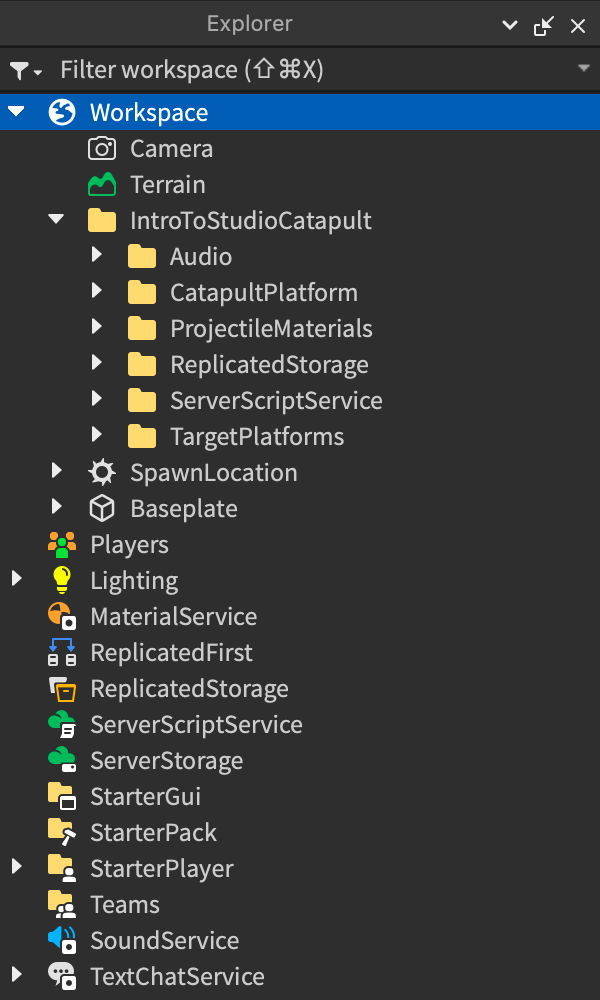Image resolution: width=600 pixels, height=1000 pixels.
Task: Click the Players service icon
Action: point(62,545)
